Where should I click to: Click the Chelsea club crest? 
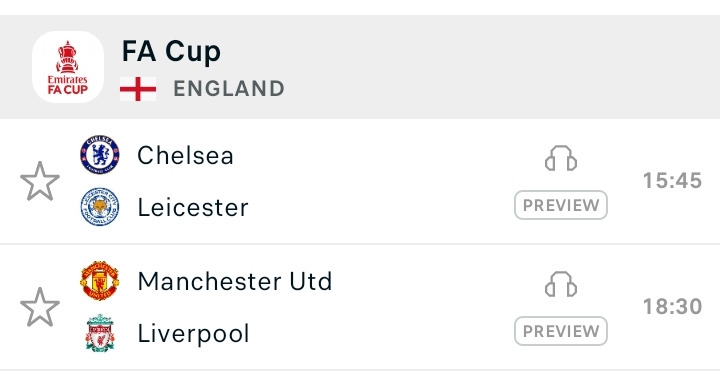click(100, 155)
